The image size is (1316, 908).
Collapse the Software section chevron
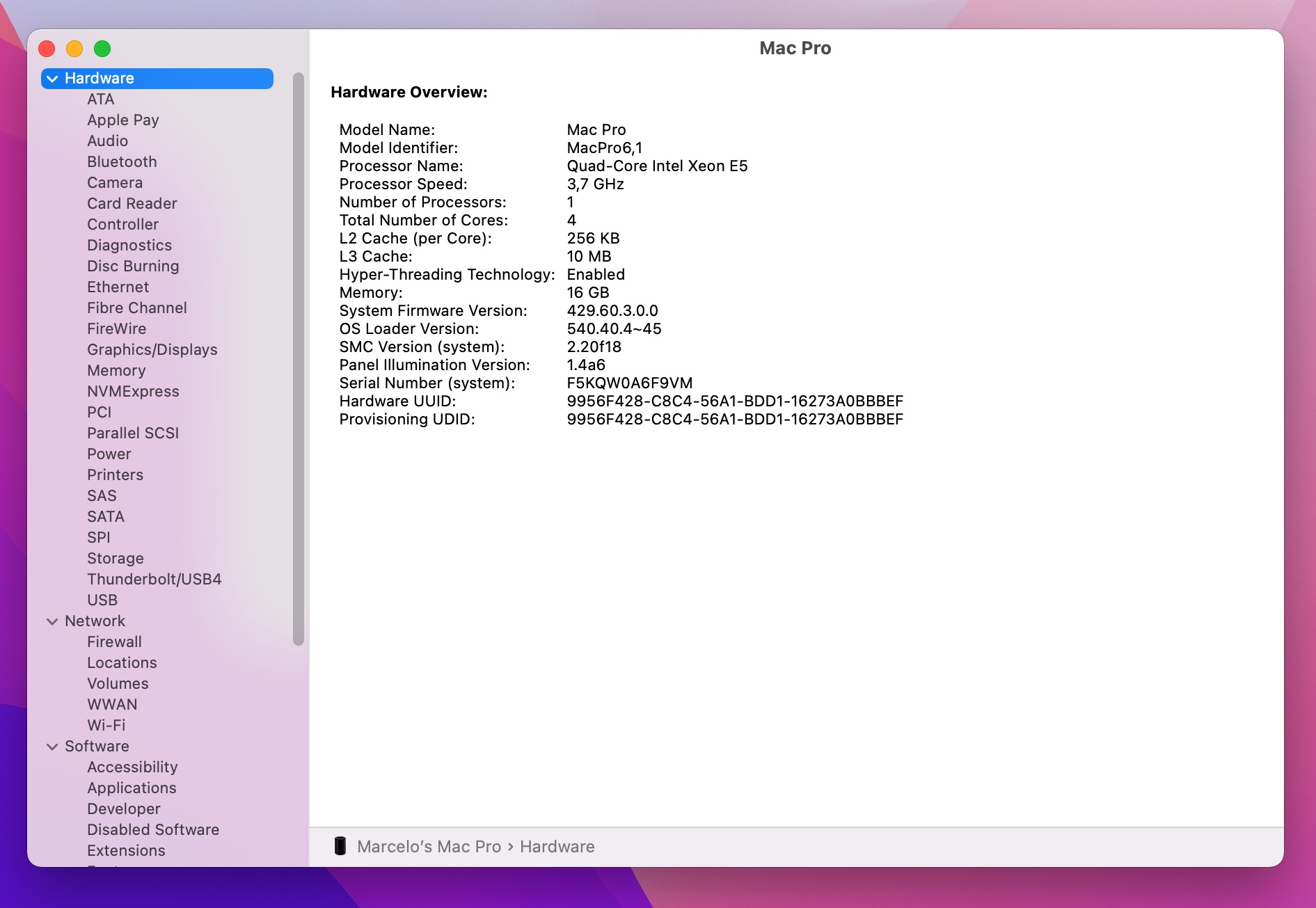52,747
